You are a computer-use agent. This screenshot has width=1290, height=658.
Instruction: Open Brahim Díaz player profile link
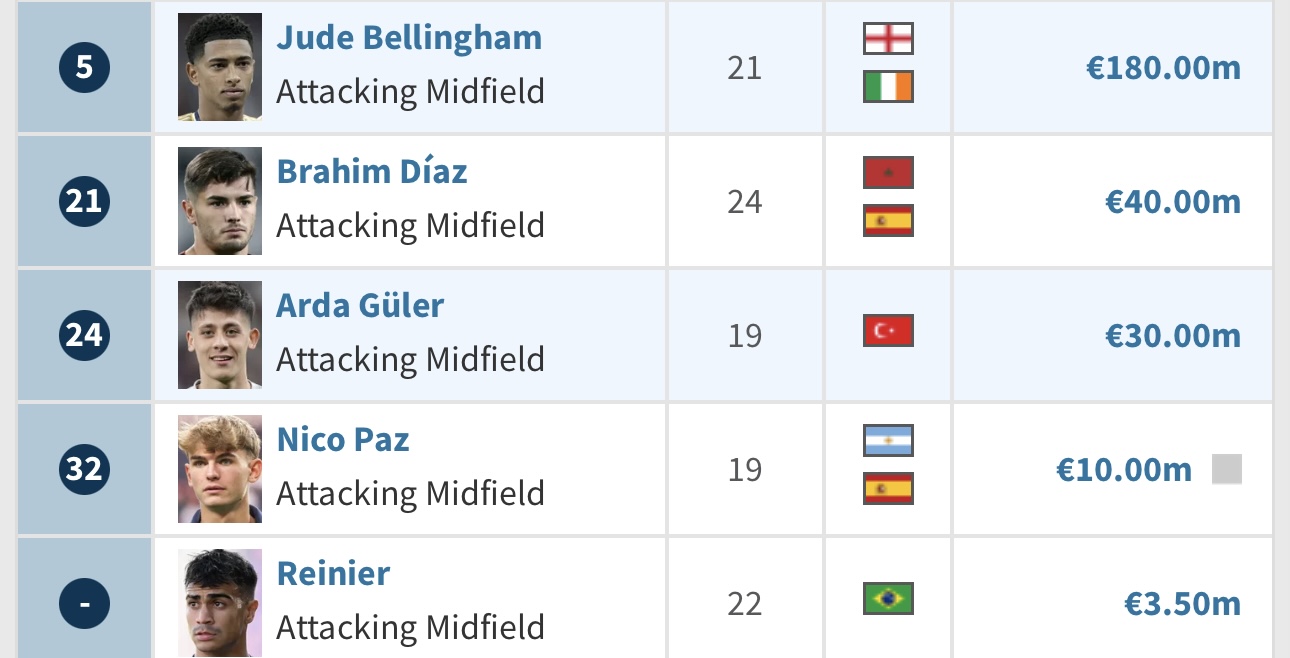click(x=372, y=172)
